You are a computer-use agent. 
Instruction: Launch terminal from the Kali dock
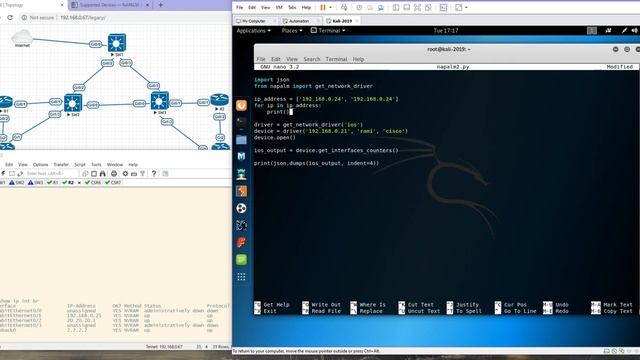click(x=241, y=122)
